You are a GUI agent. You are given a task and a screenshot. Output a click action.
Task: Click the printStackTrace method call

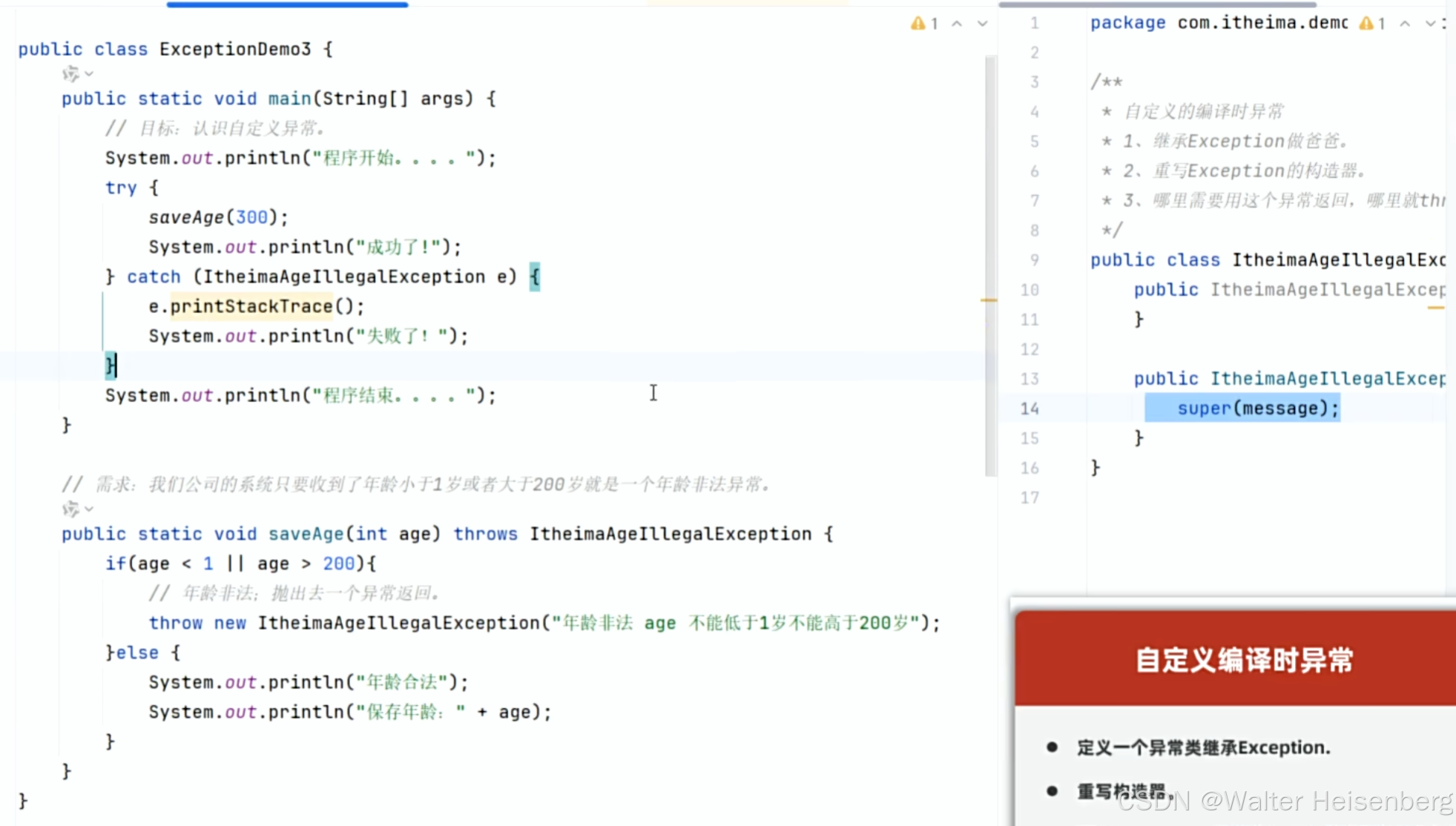(x=251, y=306)
